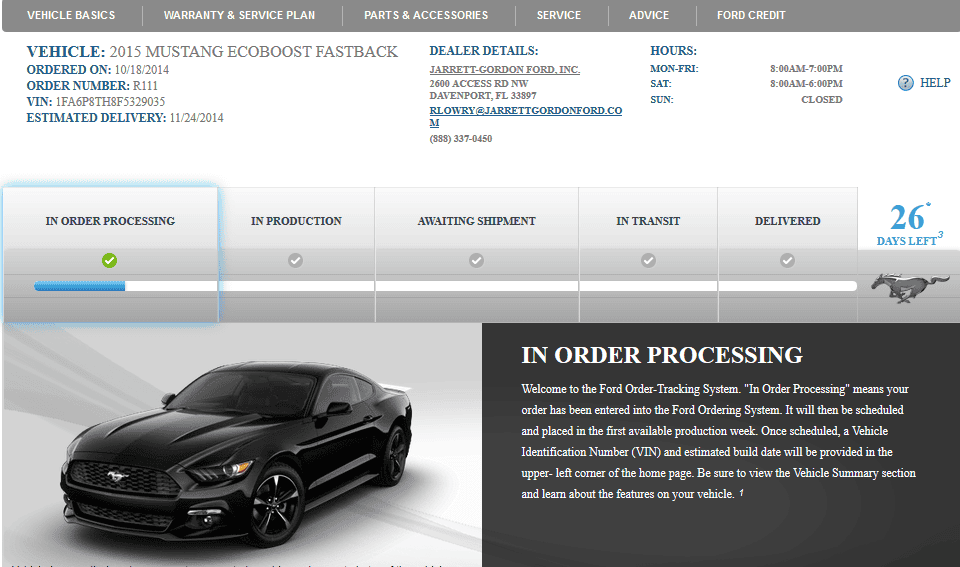Click the Help question mark icon
The image size is (960, 567).
click(905, 83)
